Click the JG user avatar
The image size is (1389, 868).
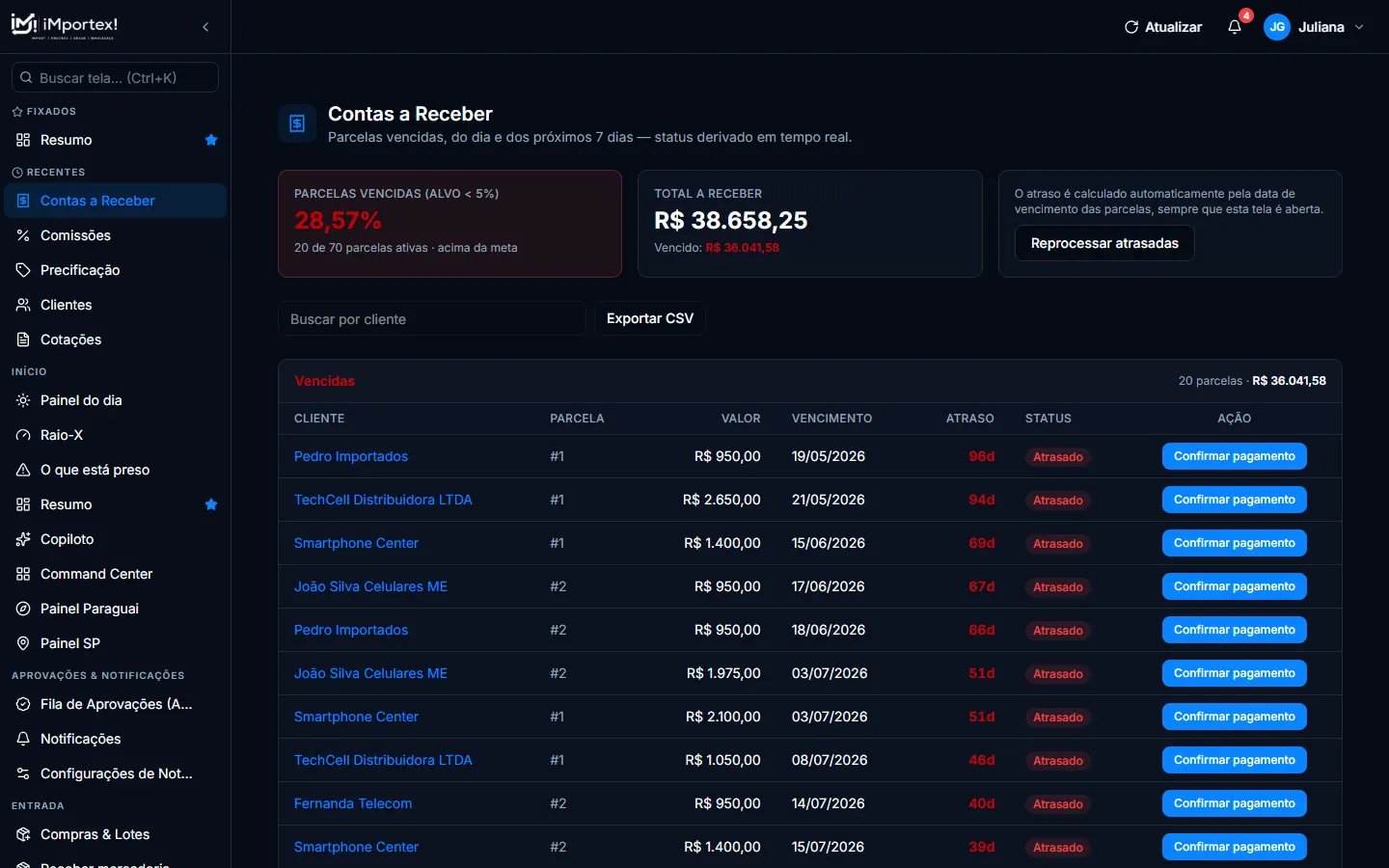coord(1277,27)
